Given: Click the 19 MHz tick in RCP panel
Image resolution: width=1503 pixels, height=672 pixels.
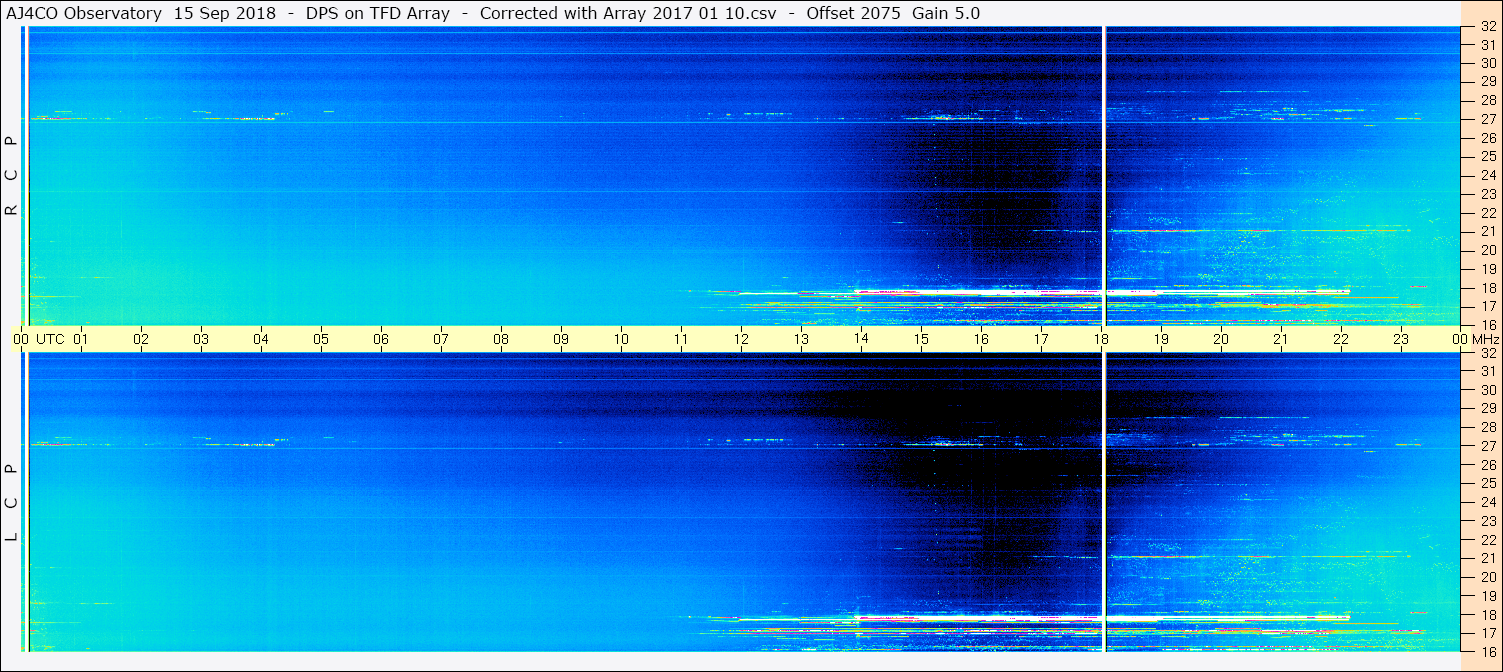Looking at the screenshot, I should tap(1488, 269).
